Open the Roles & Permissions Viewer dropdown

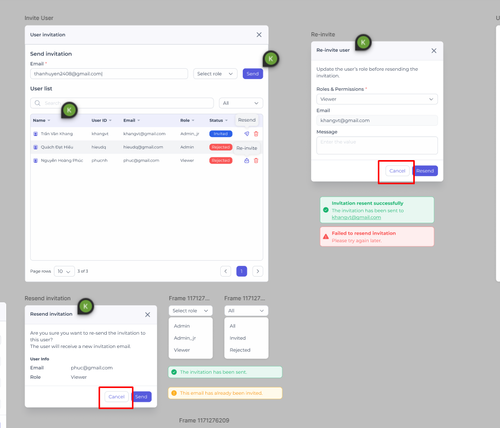(x=377, y=99)
